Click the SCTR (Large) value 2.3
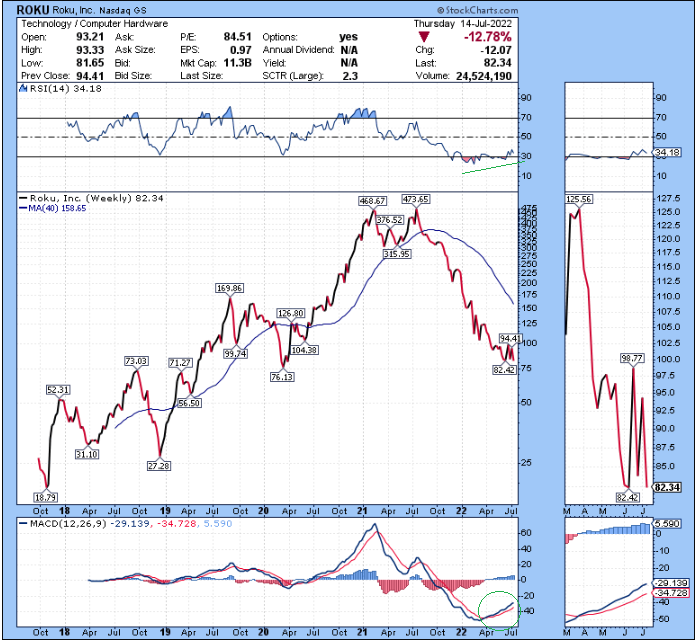This screenshot has height=642, width=698. coord(350,76)
